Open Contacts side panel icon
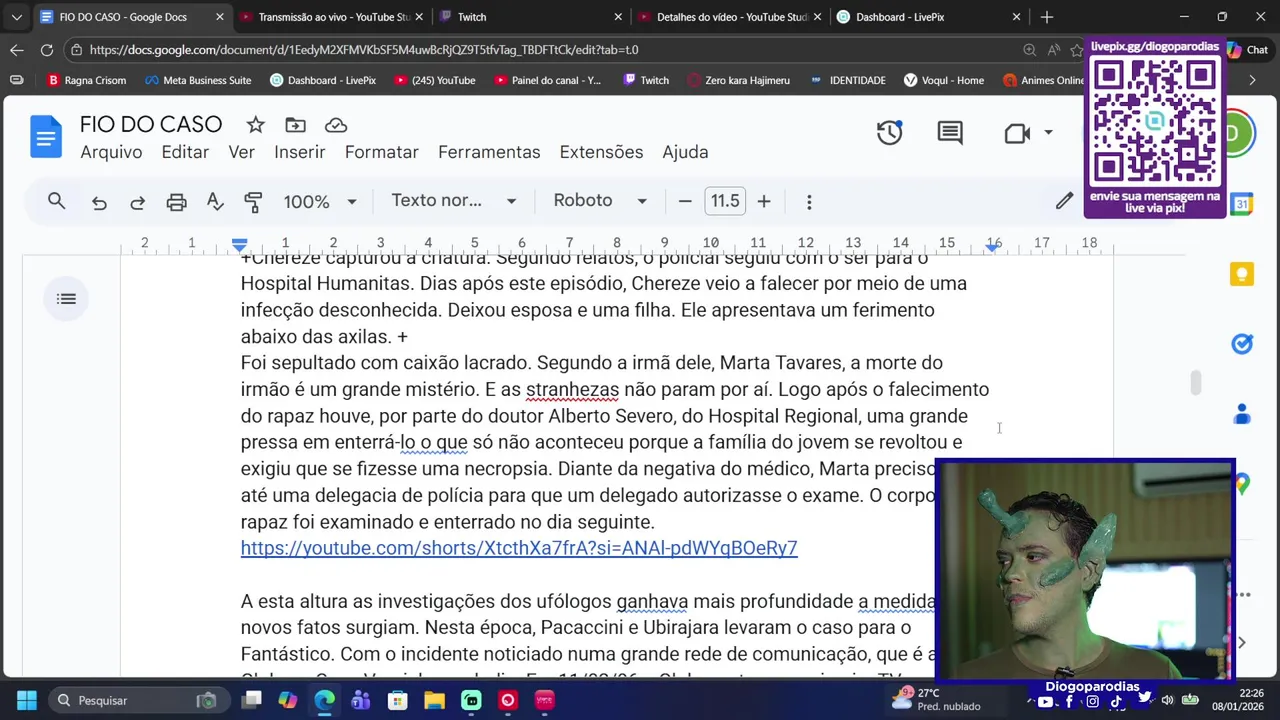This screenshot has width=1280, height=720. [x=1242, y=413]
